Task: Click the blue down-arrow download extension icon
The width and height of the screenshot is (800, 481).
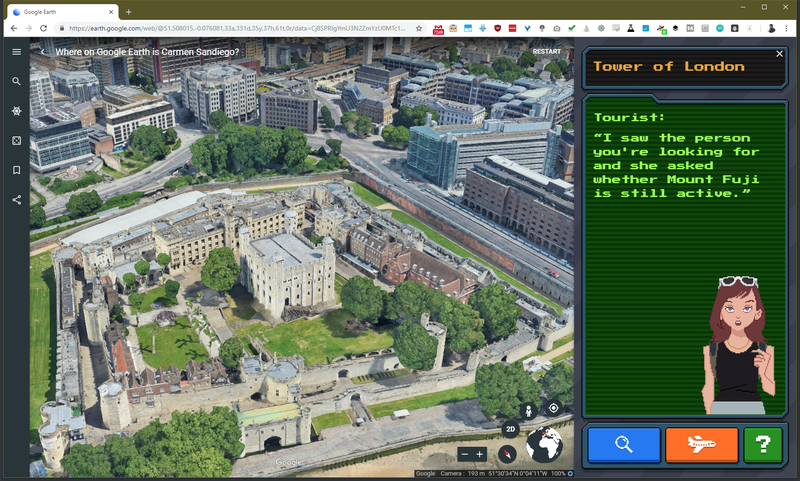Action: click(483, 29)
